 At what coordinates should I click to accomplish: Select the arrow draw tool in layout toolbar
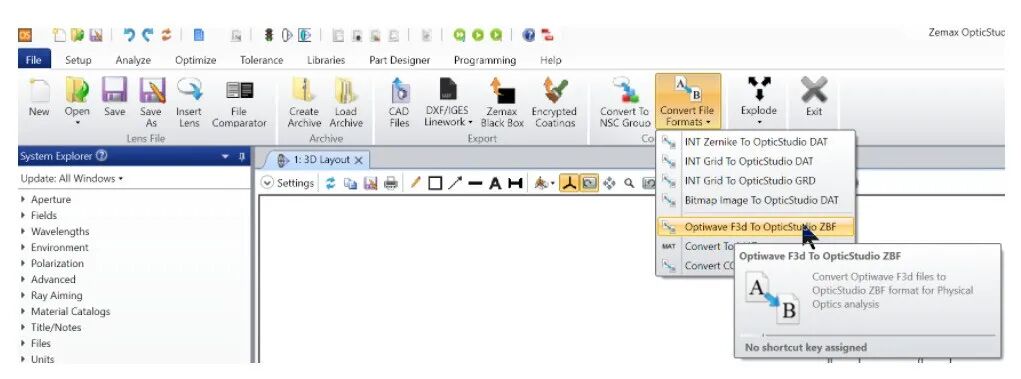coord(455,183)
